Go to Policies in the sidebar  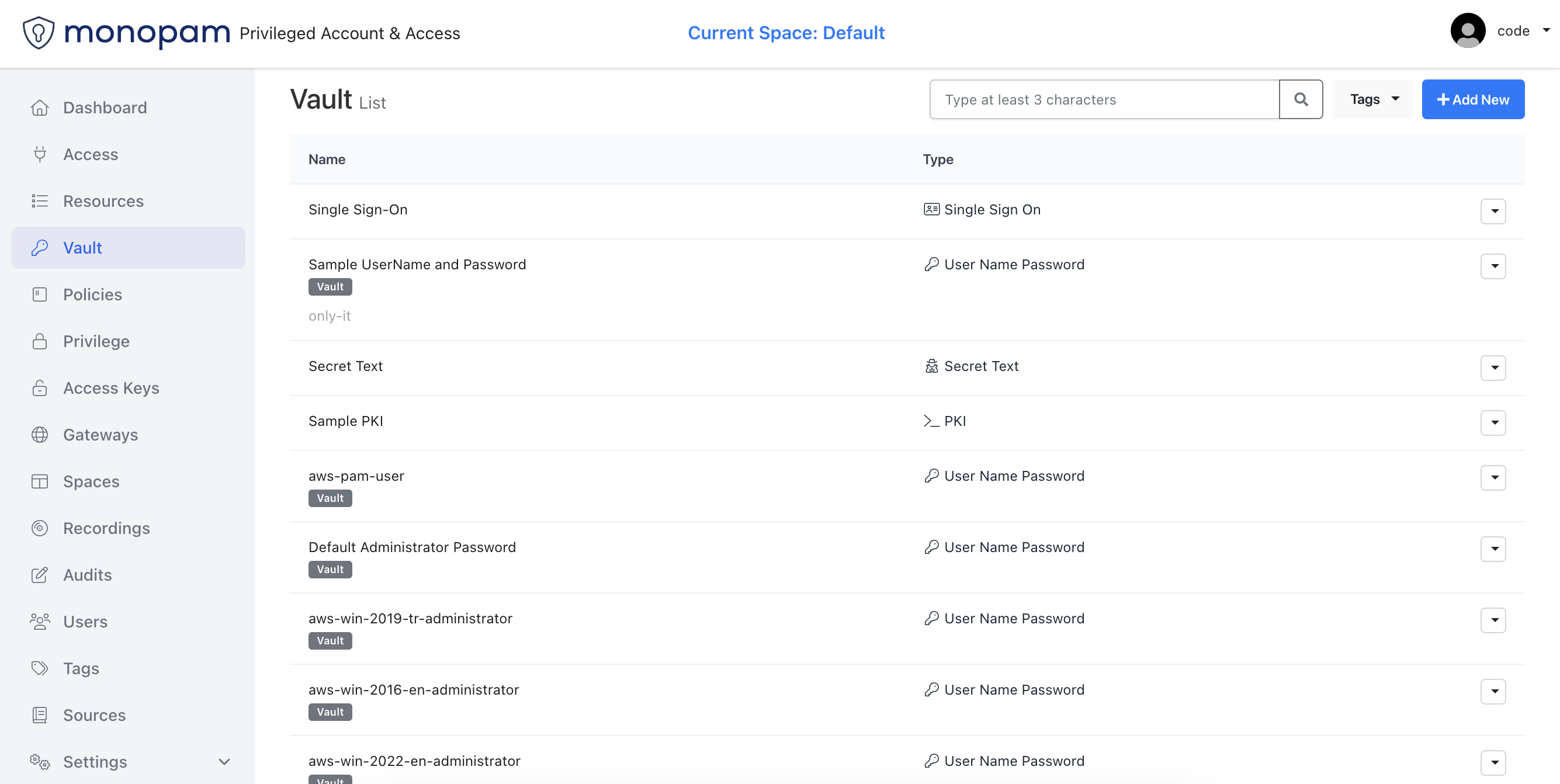[x=93, y=294]
